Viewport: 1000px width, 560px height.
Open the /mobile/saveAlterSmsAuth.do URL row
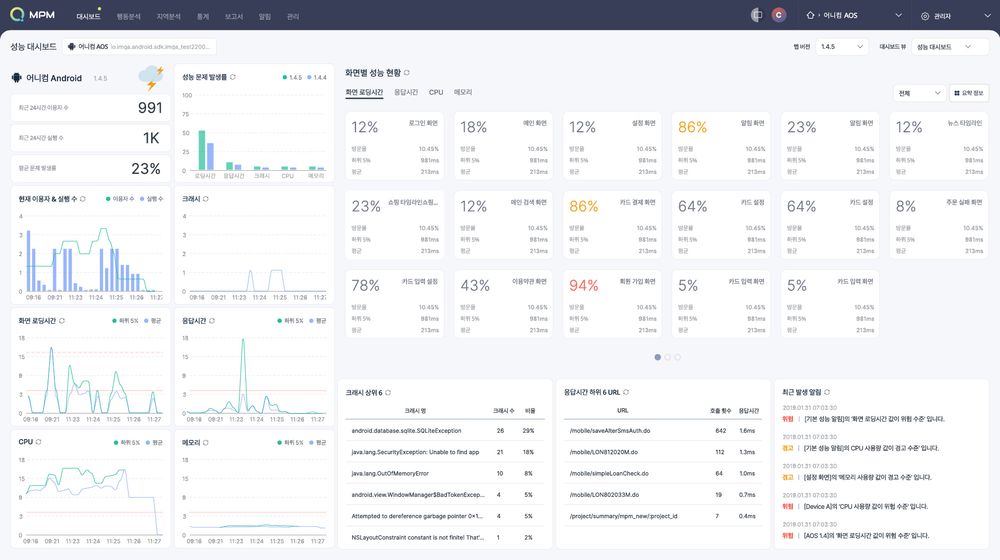tap(608, 430)
